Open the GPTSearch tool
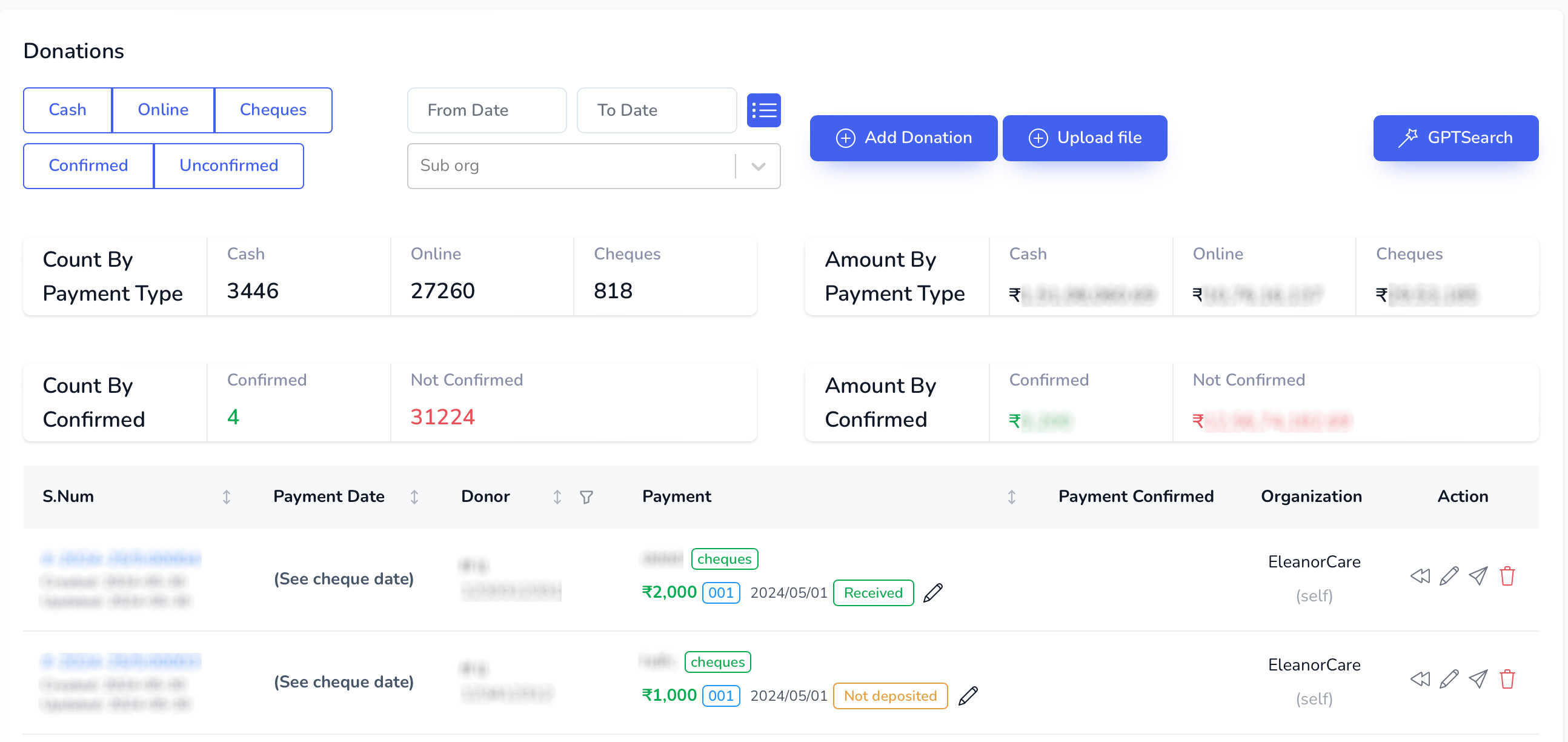Screen dimensions: 1568x742 pos(1455,138)
